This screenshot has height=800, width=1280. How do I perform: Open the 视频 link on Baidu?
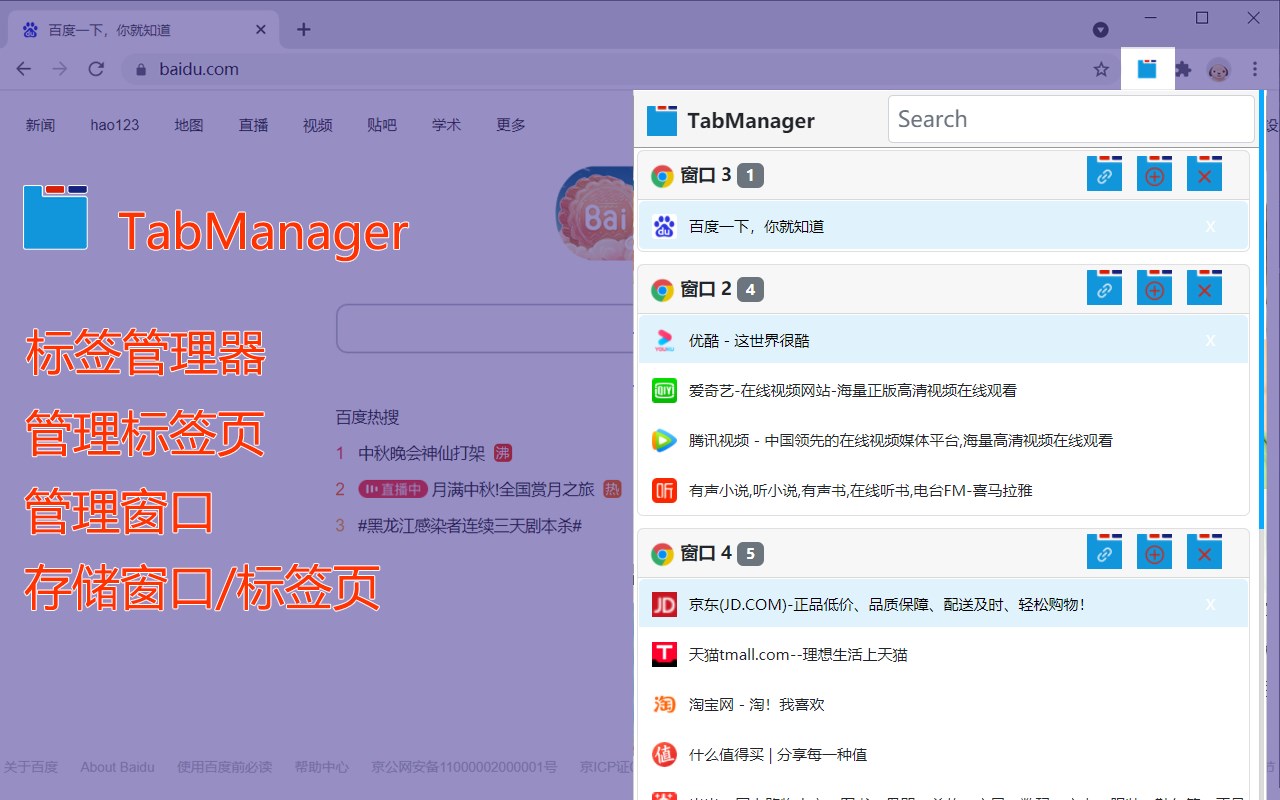[318, 125]
